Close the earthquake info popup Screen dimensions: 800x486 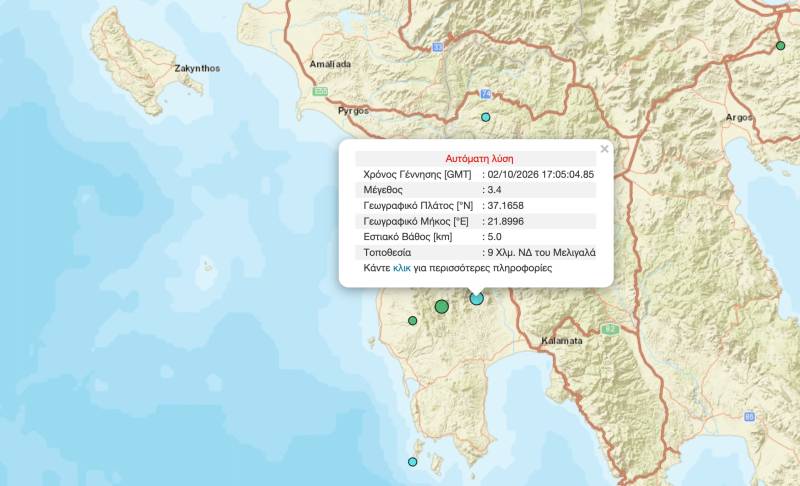(x=604, y=149)
